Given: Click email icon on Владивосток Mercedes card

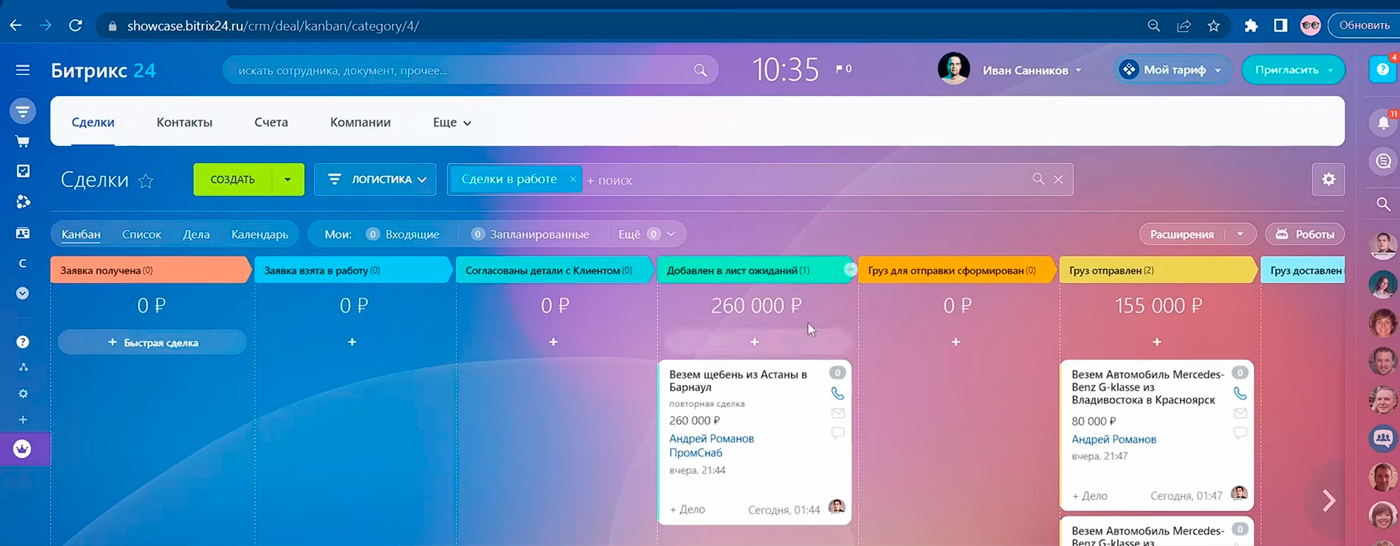Looking at the screenshot, I should [1239, 413].
